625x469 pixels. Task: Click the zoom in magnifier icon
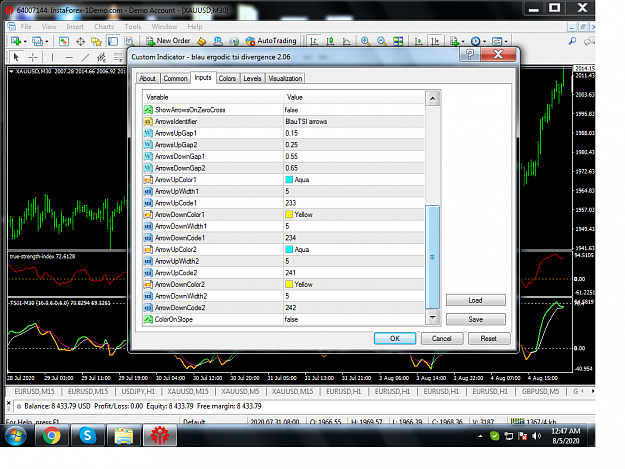[x=365, y=41]
